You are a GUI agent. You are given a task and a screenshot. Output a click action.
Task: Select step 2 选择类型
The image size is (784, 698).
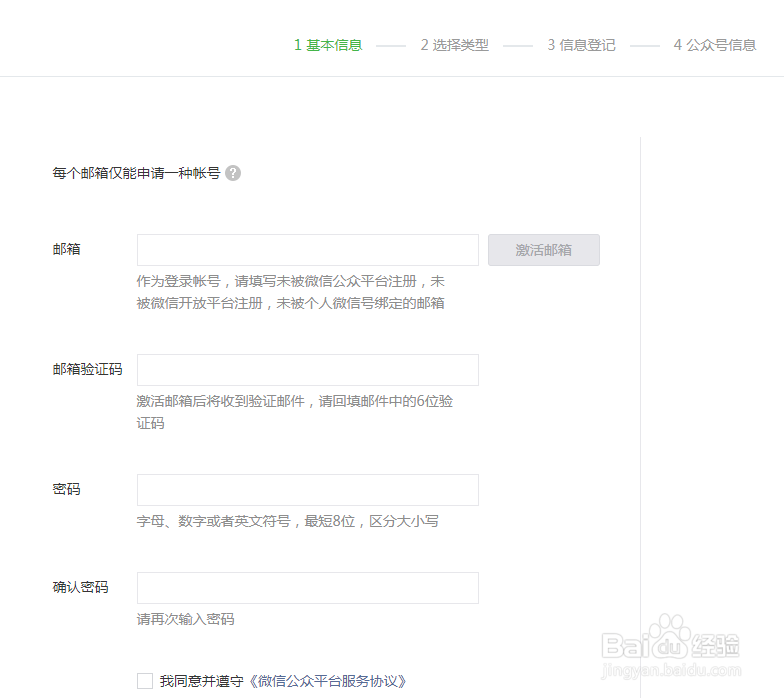(454, 45)
